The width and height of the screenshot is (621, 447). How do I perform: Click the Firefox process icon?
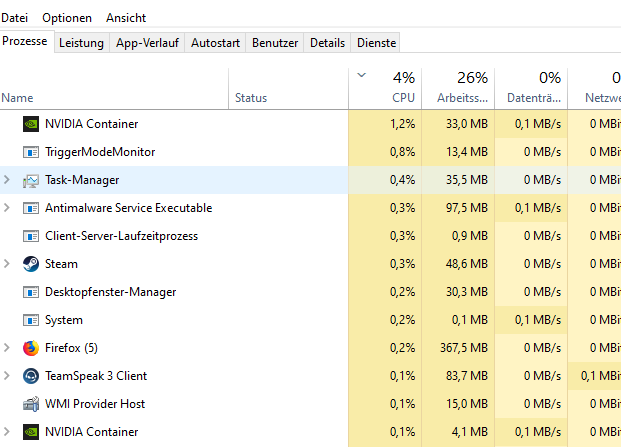(x=30, y=348)
